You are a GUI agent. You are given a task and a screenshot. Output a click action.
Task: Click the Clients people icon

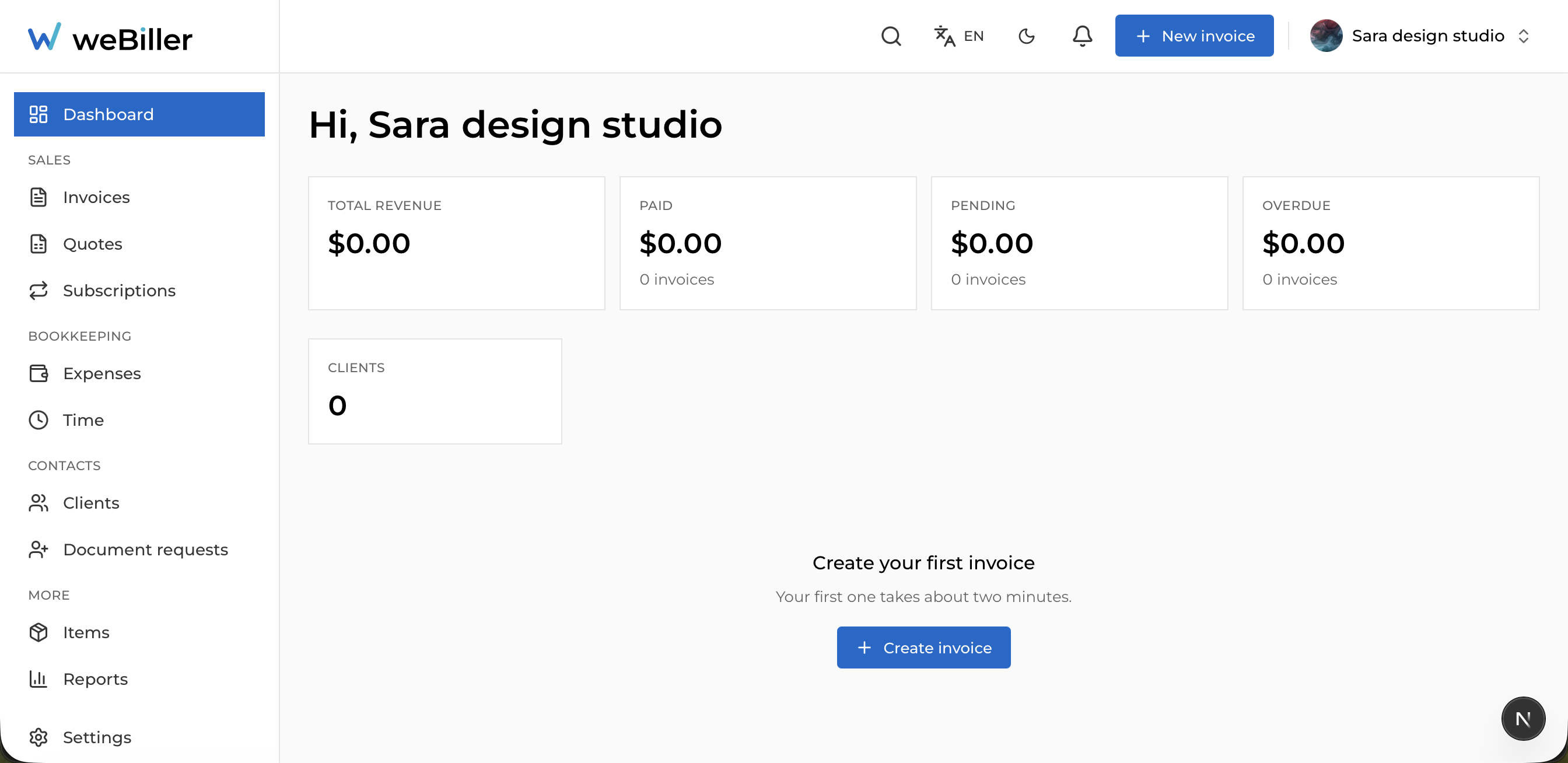point(38,503)
